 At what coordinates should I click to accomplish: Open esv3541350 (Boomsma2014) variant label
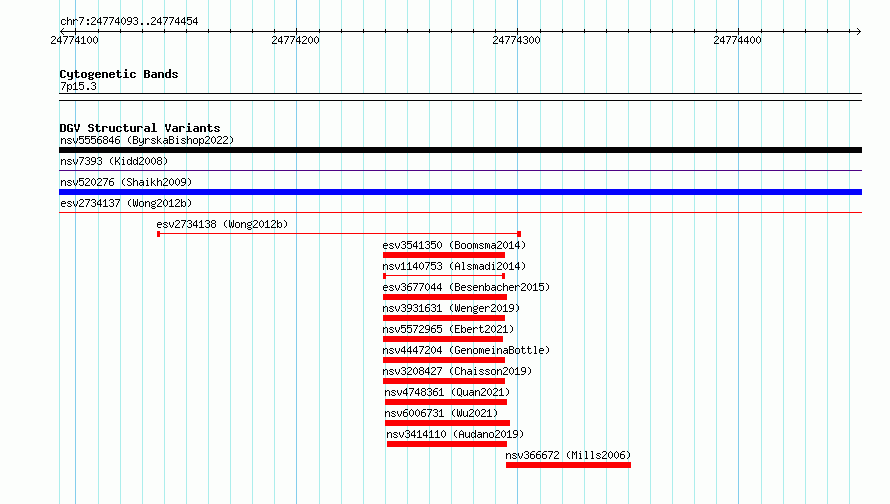click(x=454, y=245)
